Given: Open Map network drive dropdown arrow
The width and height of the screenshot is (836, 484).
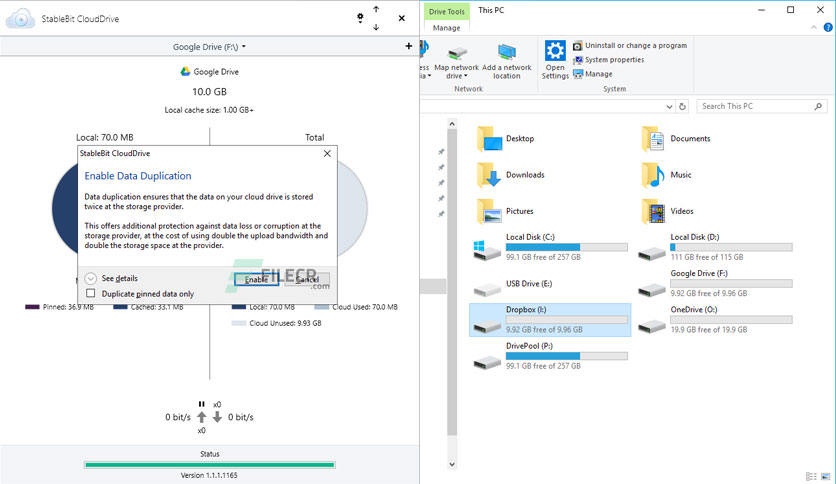Looking at the screenshot, I should (x=465, y=76).
